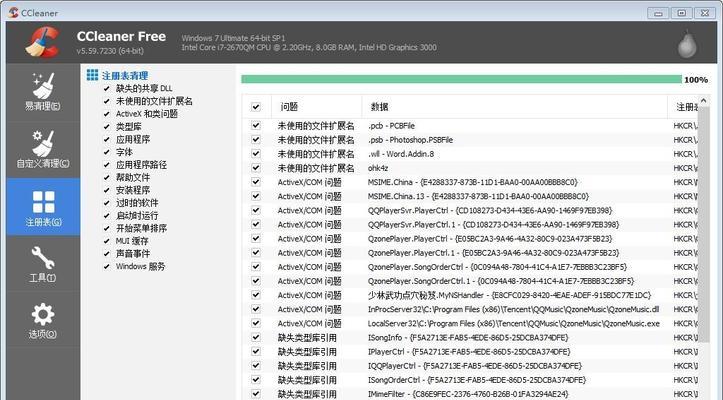Open the Custom Clean (自定义清理) section
Image resolution: width=723 pixels, height=400 pixels.
coord(43,149)
